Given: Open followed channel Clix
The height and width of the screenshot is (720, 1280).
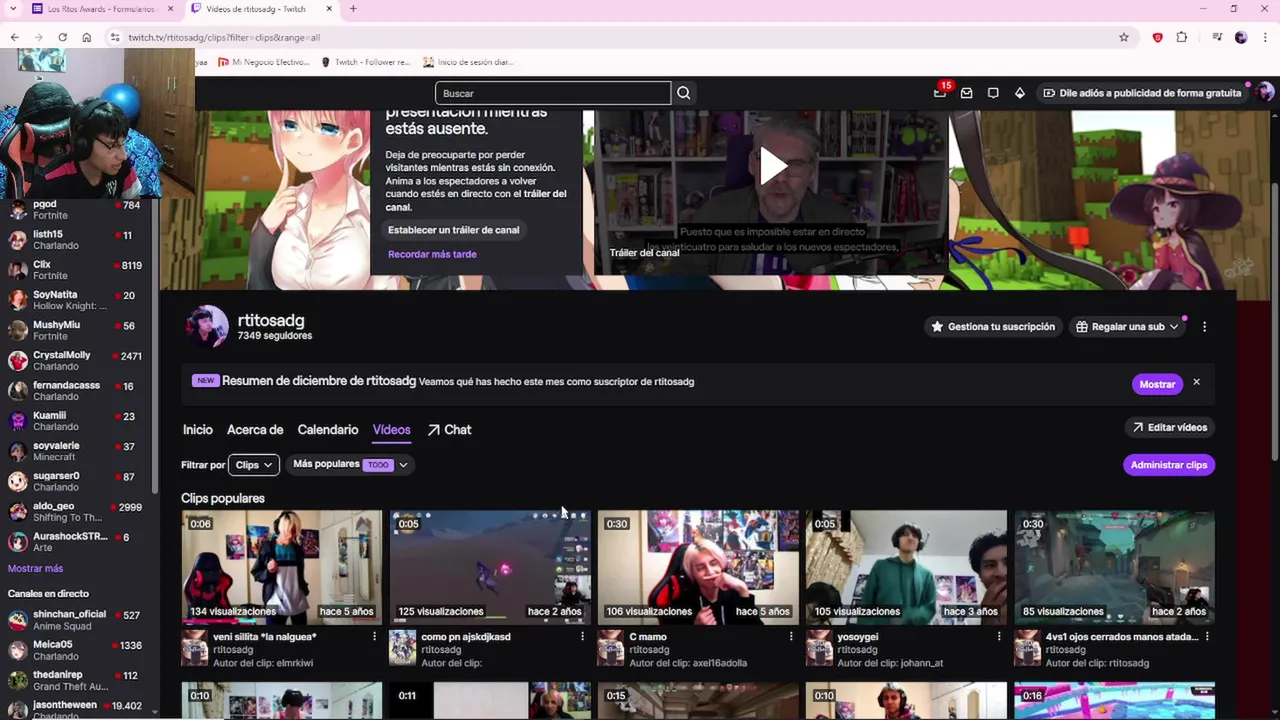Looking at the screenshot, I should coord(75,270).
